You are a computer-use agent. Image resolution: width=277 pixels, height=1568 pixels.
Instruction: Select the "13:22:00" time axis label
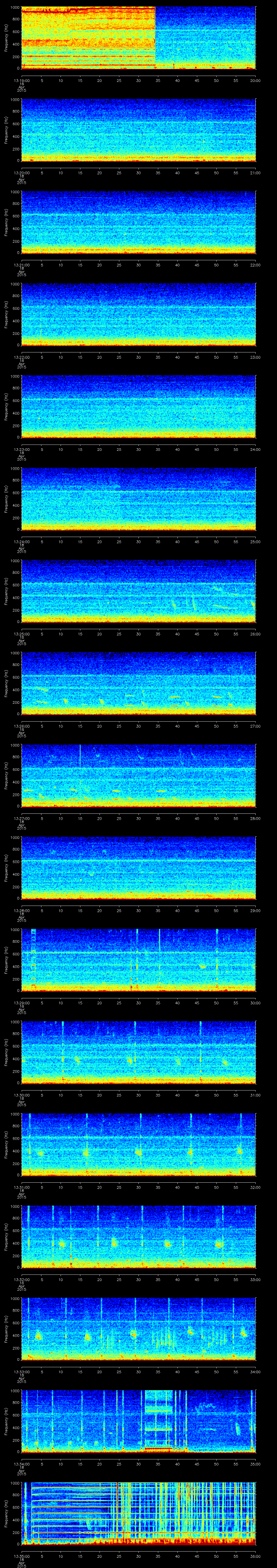(21, 357)
